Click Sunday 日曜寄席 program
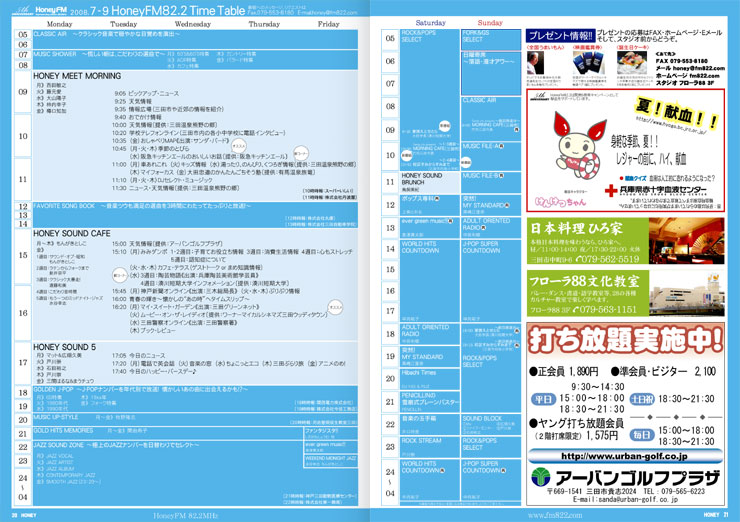740x522 pixels. (491, 73)
